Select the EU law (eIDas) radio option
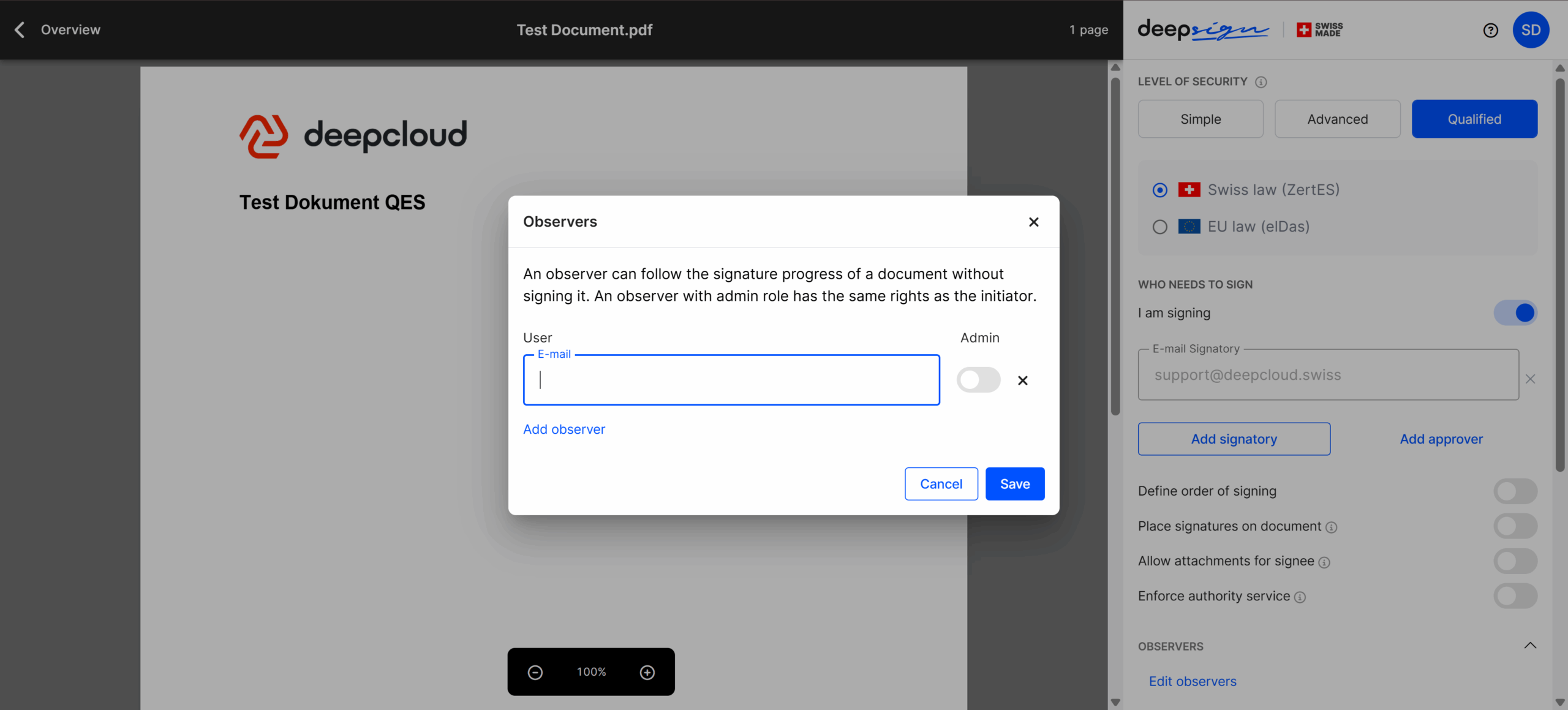Image resolution: width=1568 pixels, height=710 pixels. 1159,227
